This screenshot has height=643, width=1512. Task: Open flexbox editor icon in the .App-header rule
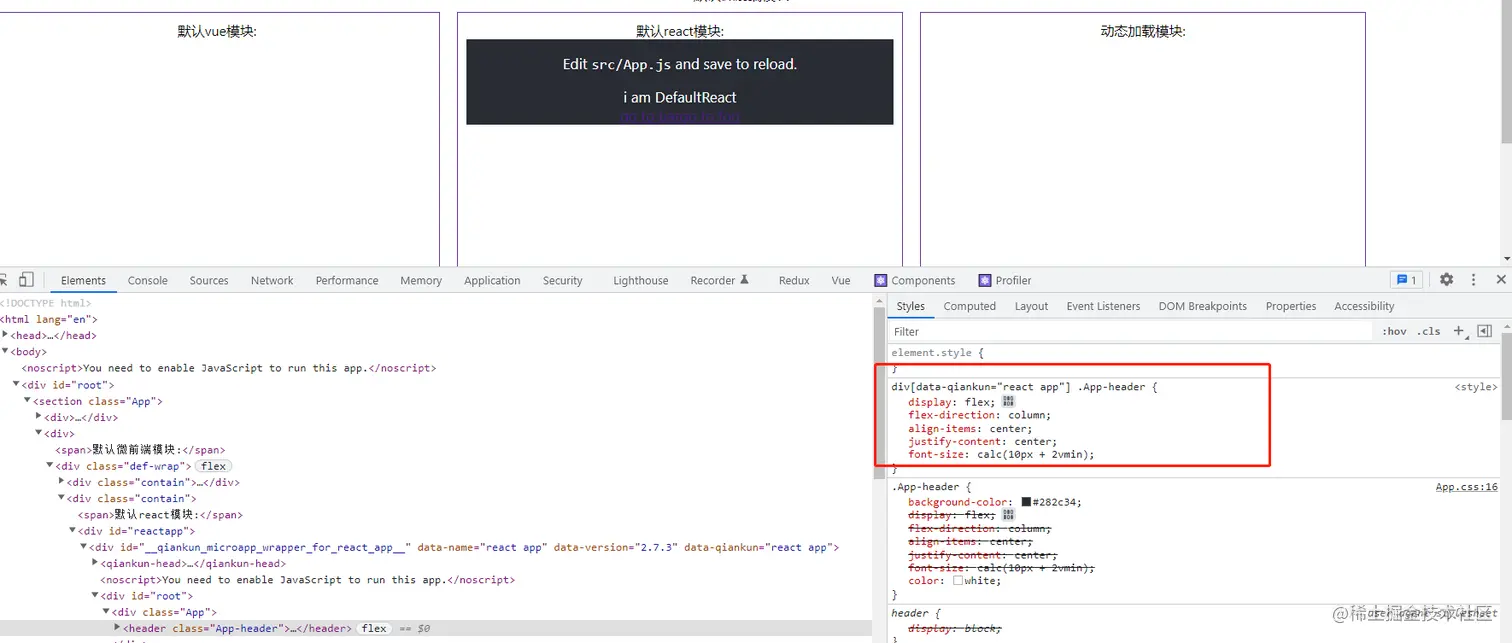pyautogui.click(x=1008, y=514)
